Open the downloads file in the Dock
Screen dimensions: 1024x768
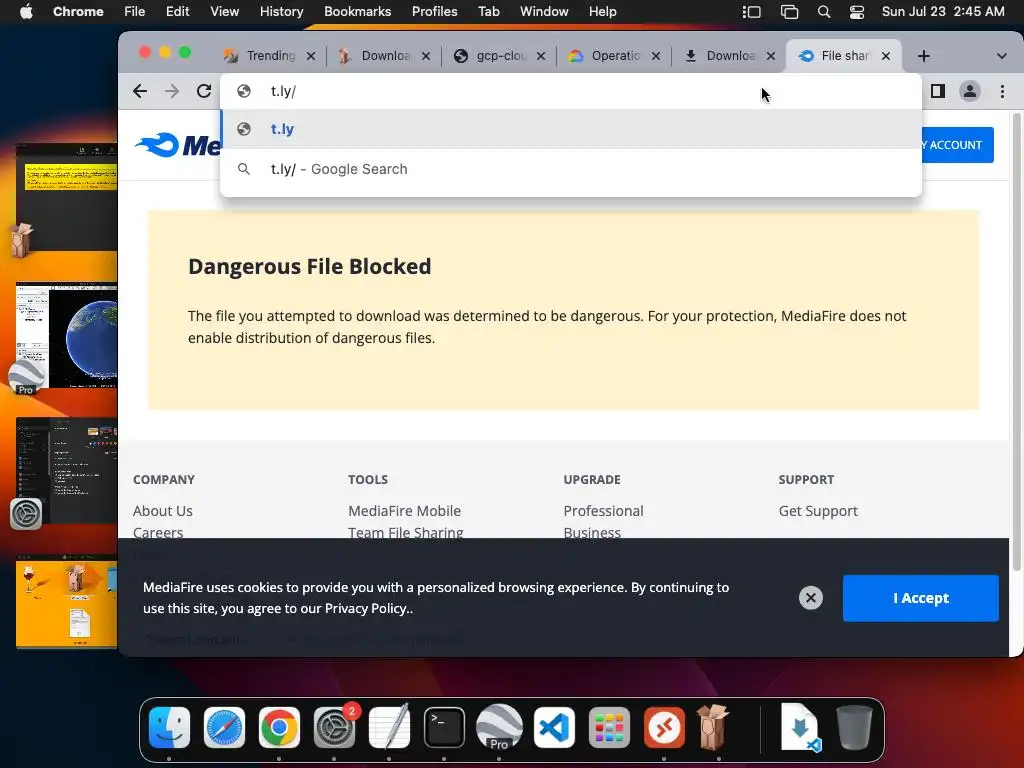pos(801,728)
